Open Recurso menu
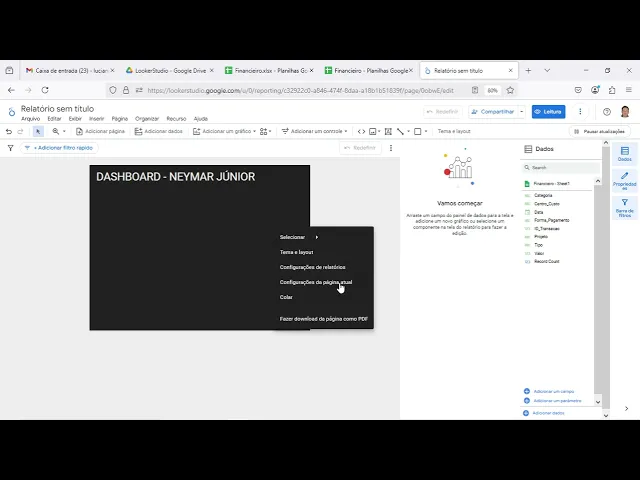The height and width of the screenshot is (480, 640). pyautogui.click(x=176, y=119)
